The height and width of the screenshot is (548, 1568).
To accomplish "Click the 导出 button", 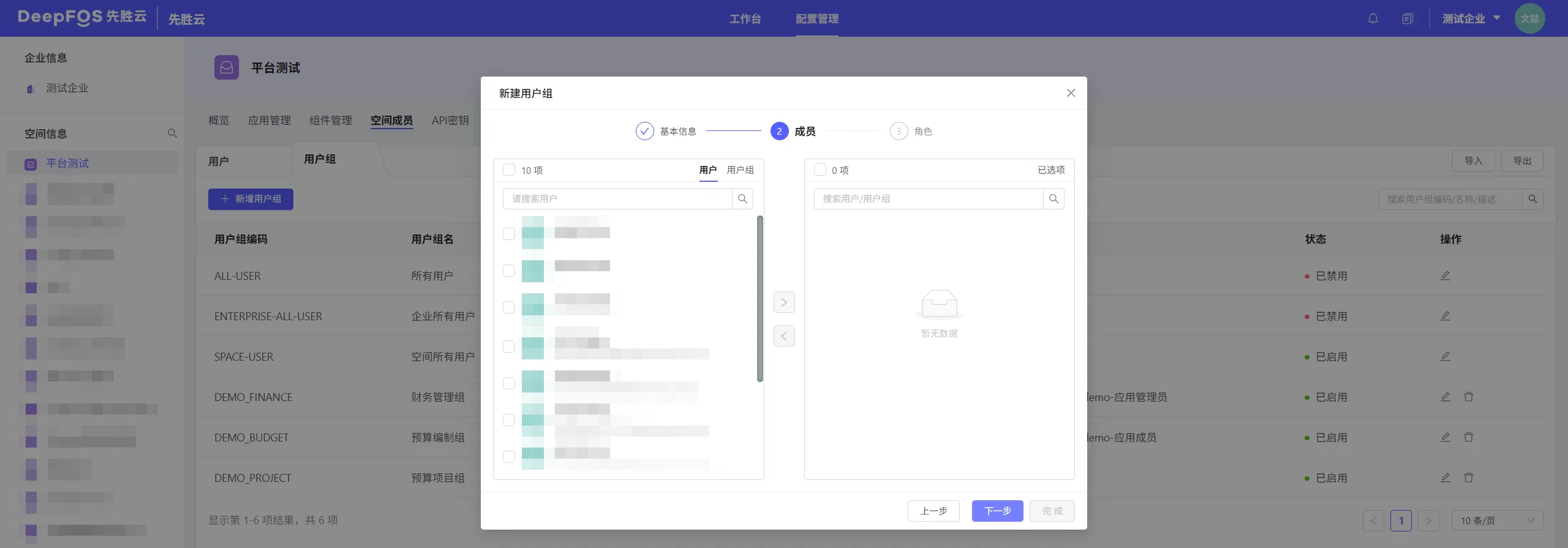I will click(x=1522, y=160).
